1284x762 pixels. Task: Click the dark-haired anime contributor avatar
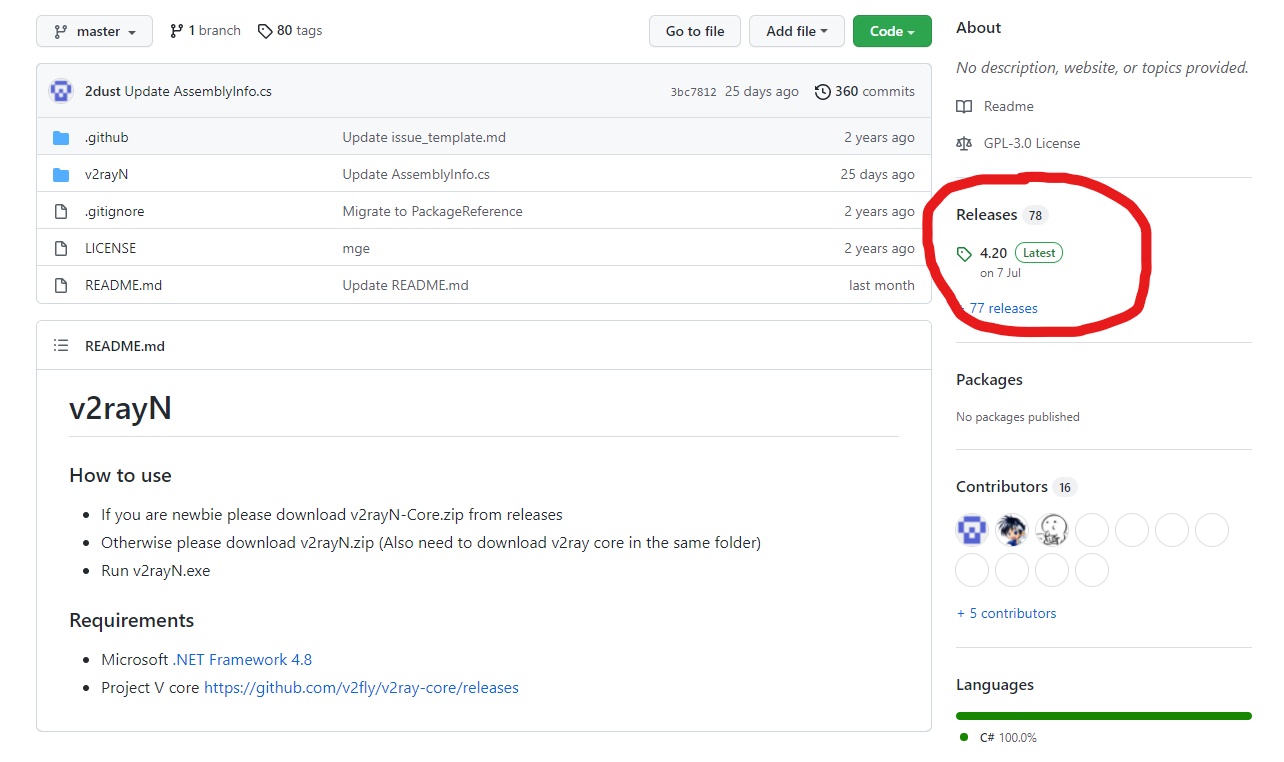(1012, 530)
